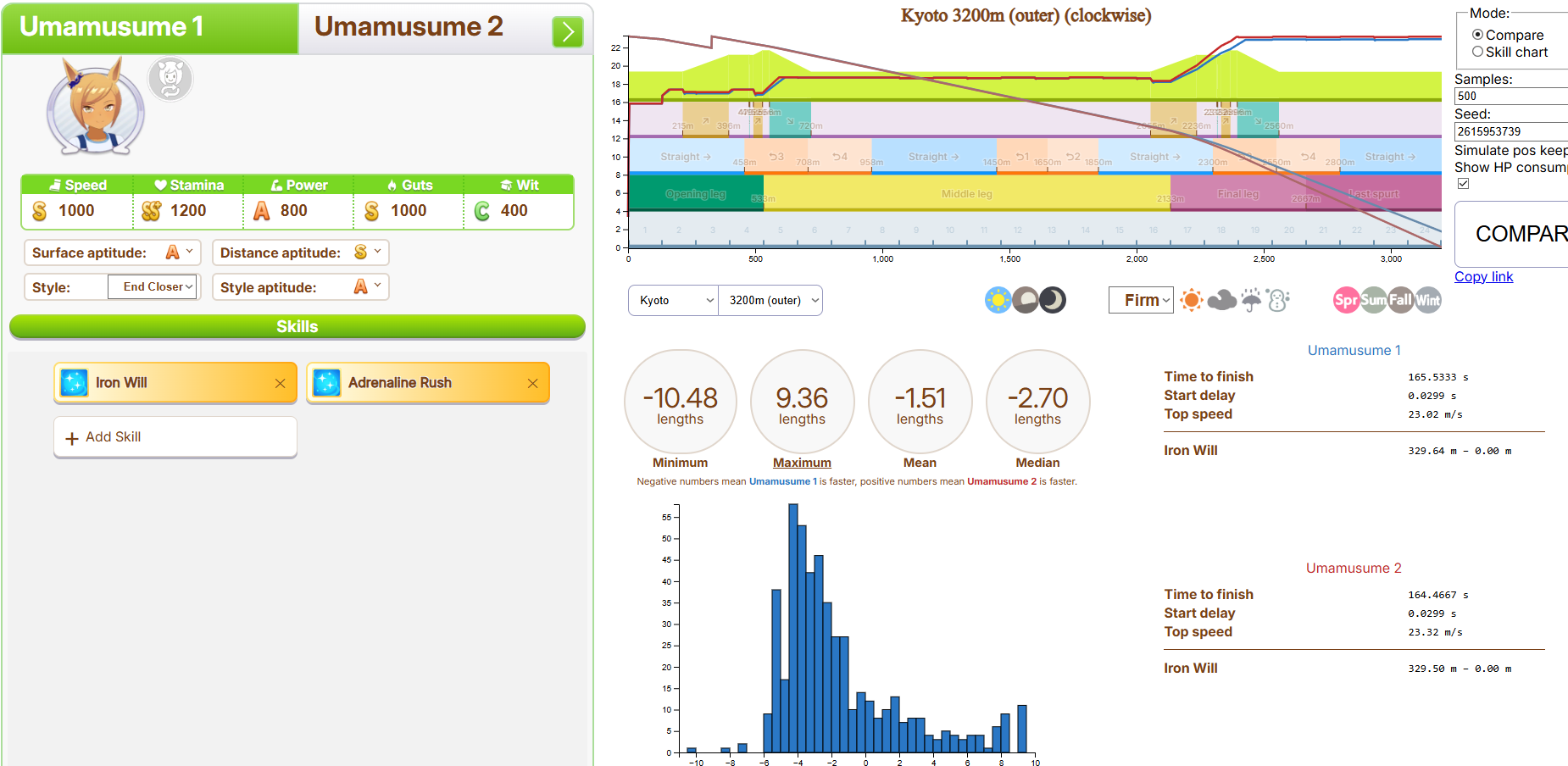1568x766 pixels.
Task: Show the Minimum result of -10.48 lengths
Action: pyautogui.click(x=680, y=402)
